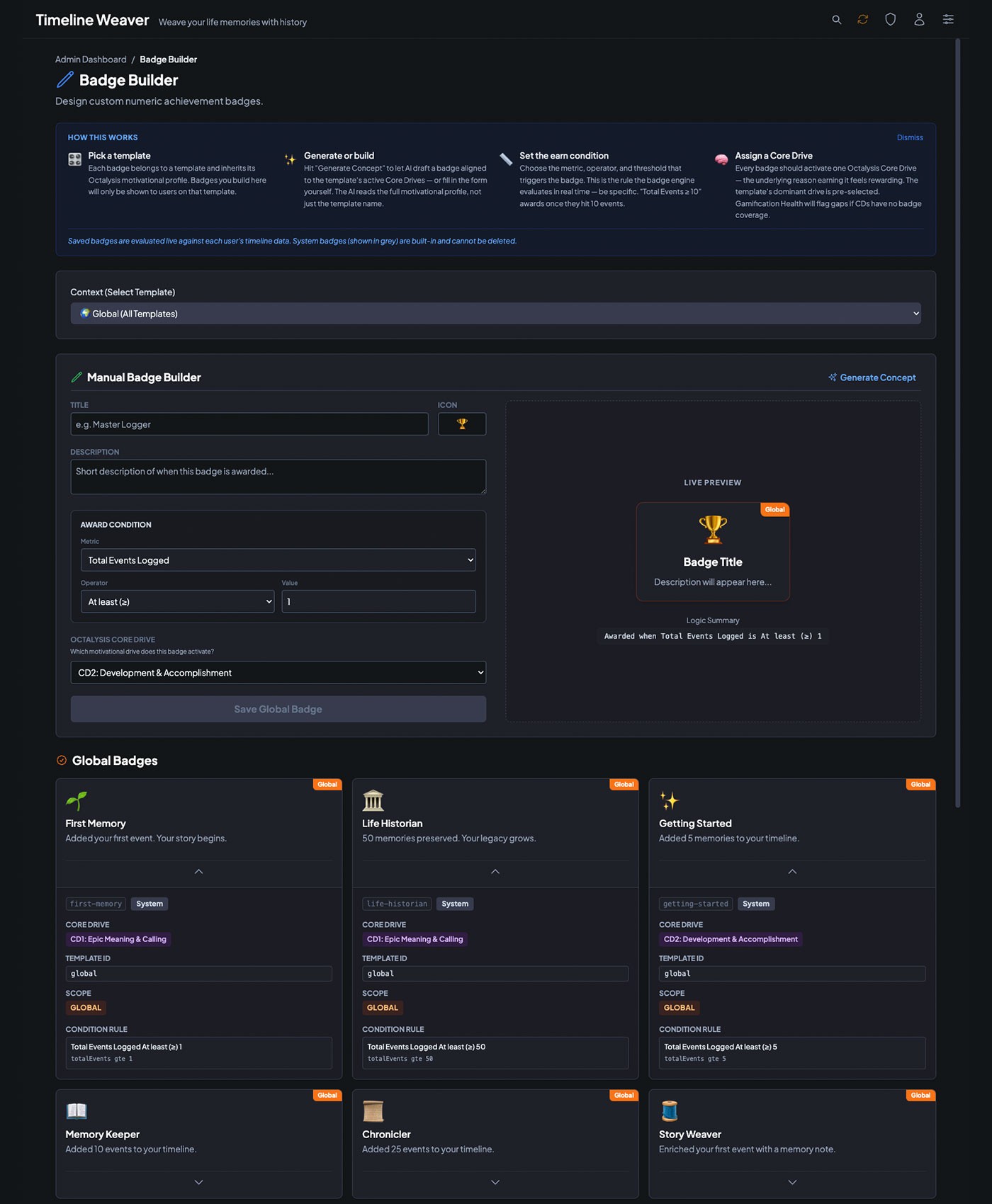Image resolution: width=992 pixels, height=1204 pixels.
Task: Go to Admin Dashboard breadcrumb
Action: pyautogui.click(x=91, y=59)
